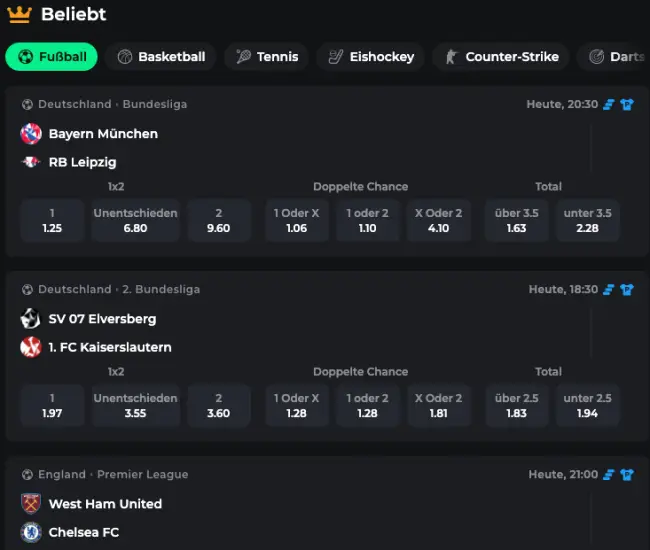Switch to the Basketball tab

[x=160, y=57]
